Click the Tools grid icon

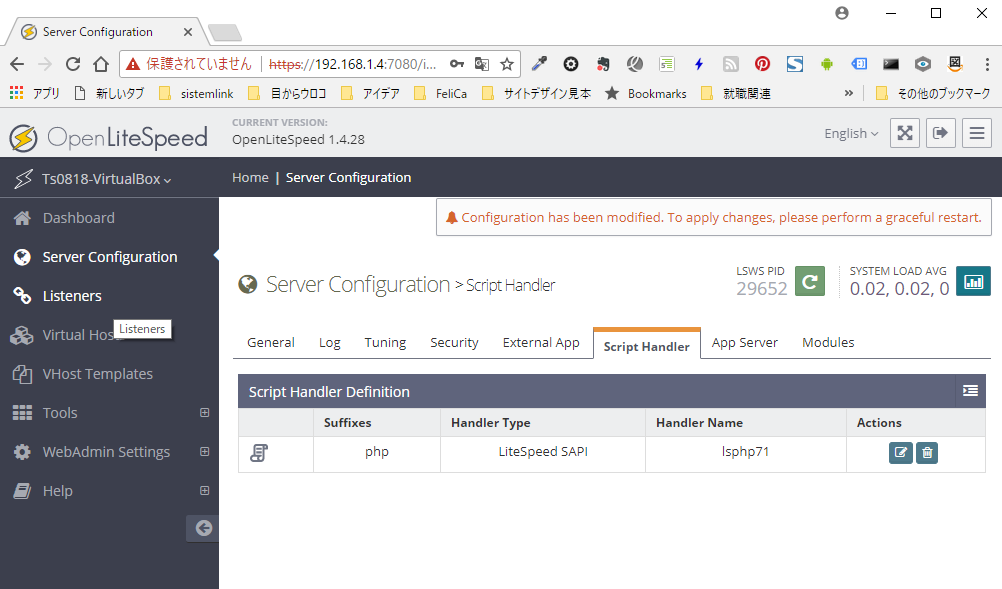pos(22,413)
